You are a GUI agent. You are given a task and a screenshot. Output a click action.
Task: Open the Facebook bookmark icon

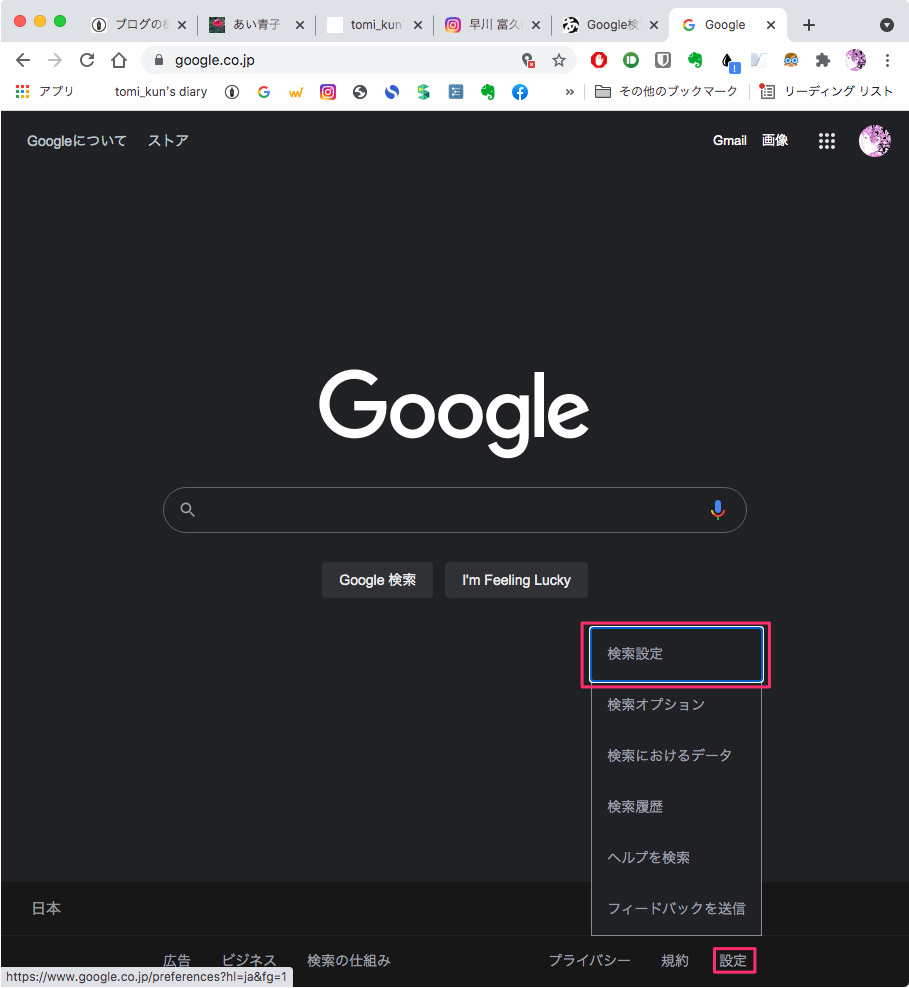[520, 92]
